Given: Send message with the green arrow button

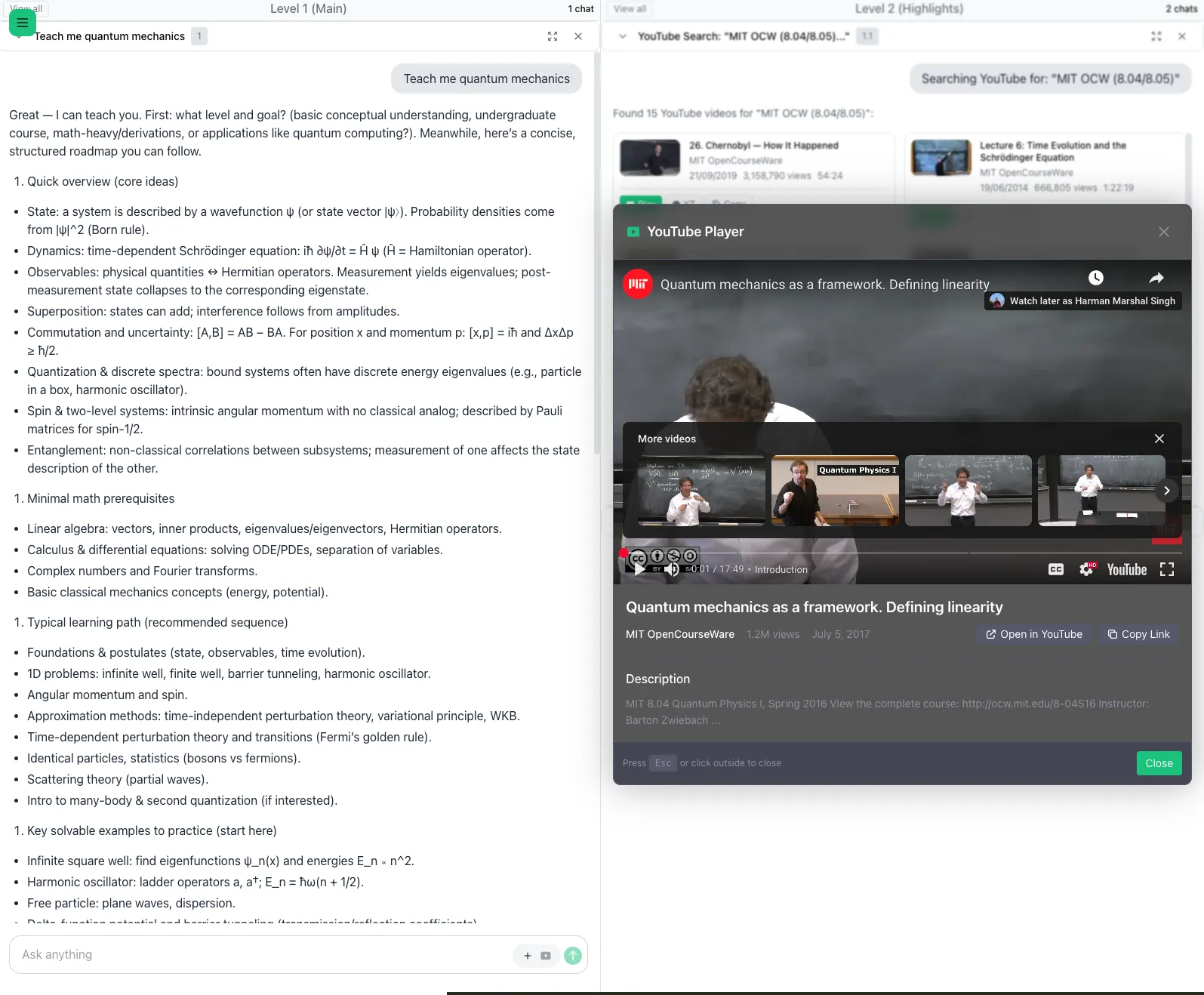Looking at the screenshot, I should pos(573,956).
